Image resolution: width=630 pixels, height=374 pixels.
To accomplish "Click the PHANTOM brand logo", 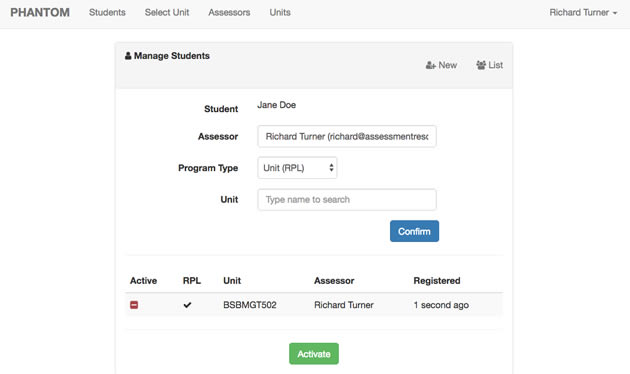I will [x=40, y=12].
